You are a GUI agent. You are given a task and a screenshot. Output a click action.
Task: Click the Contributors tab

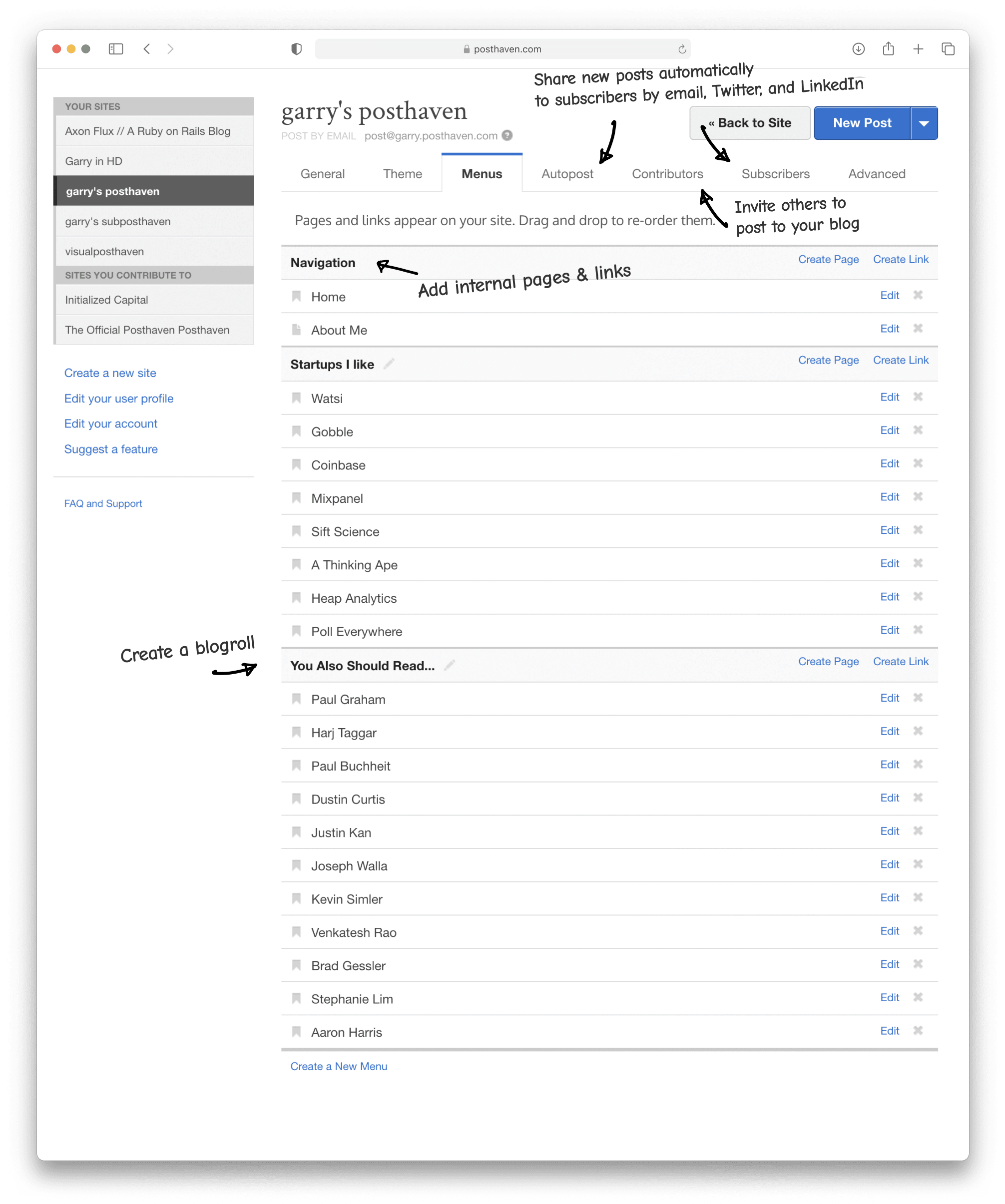[668, 174]
